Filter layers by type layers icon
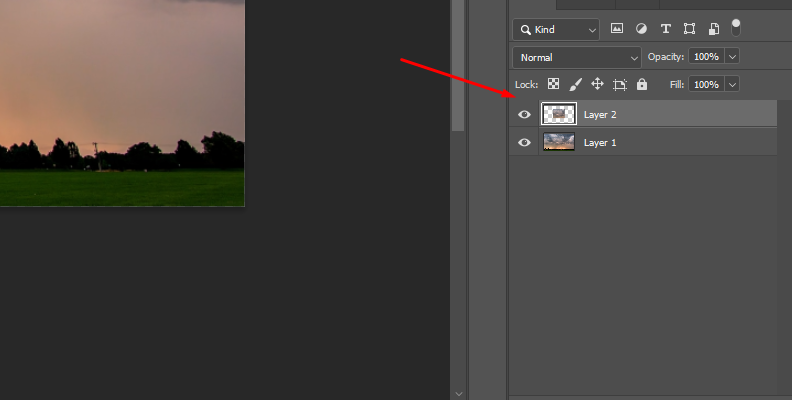 click(665, 29)
